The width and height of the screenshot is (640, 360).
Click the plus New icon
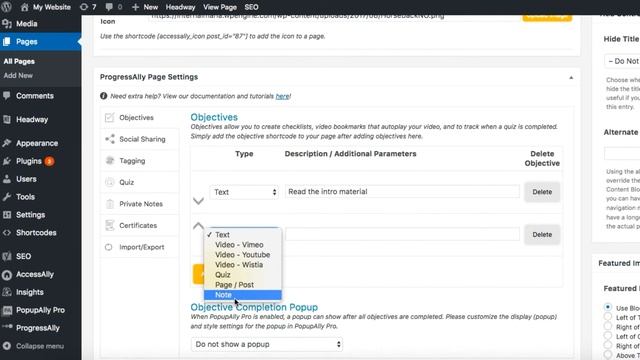point(136,7)
